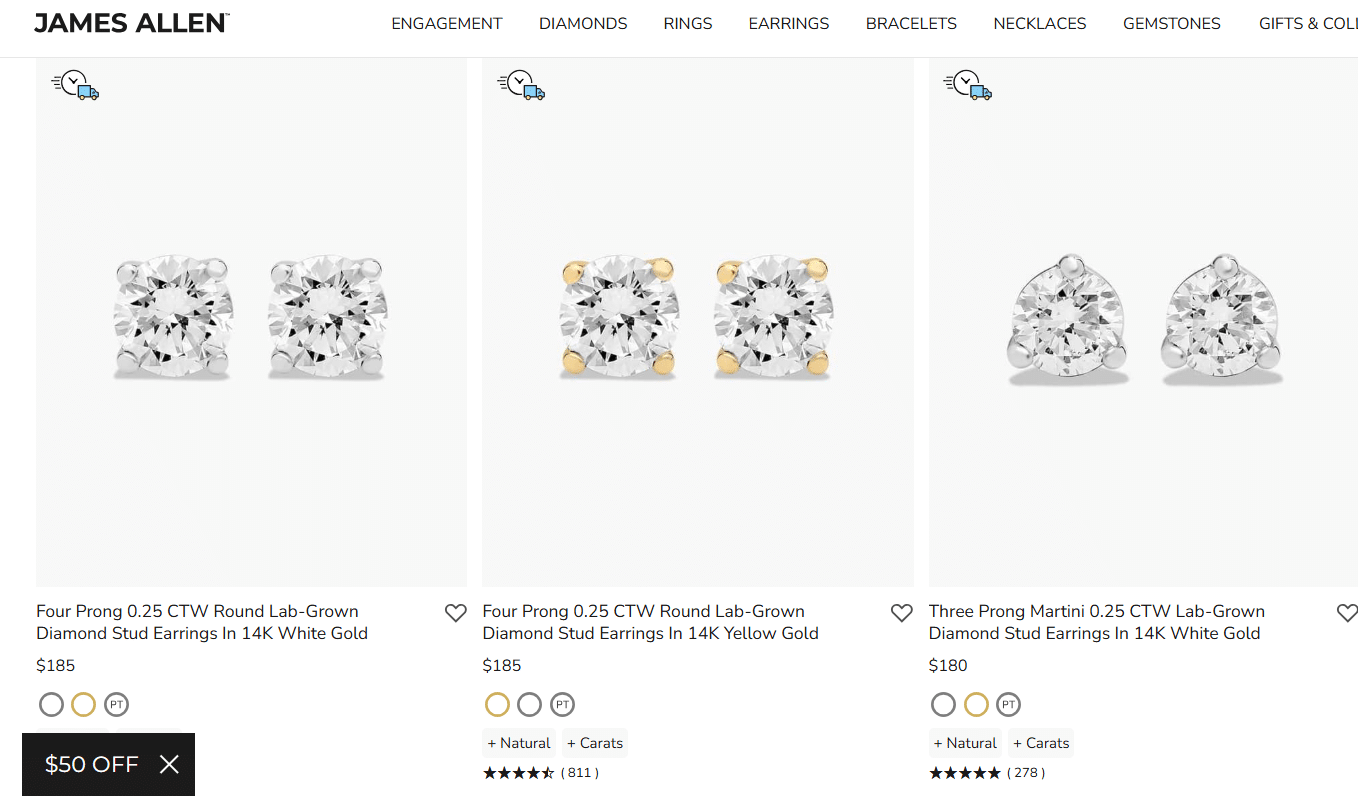Click fast shipping icon on Martini earrings

(x=968, y=86)
